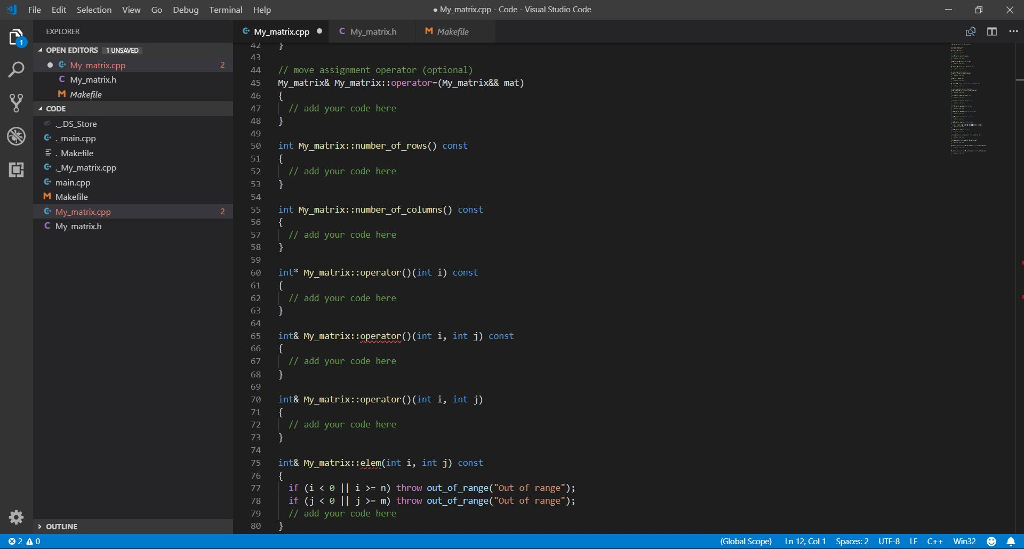
Task: Open the File menu
Action: point(35,10)
